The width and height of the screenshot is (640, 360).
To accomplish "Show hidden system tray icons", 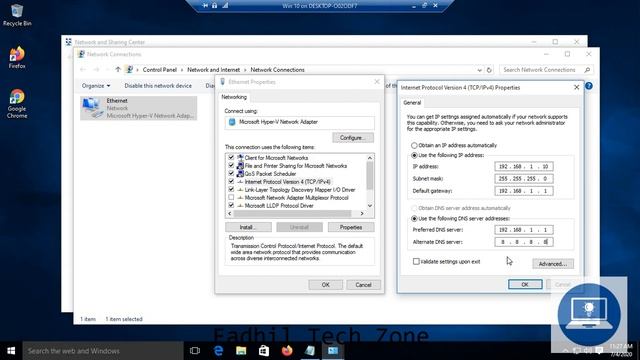I will [x=566, y=351].
